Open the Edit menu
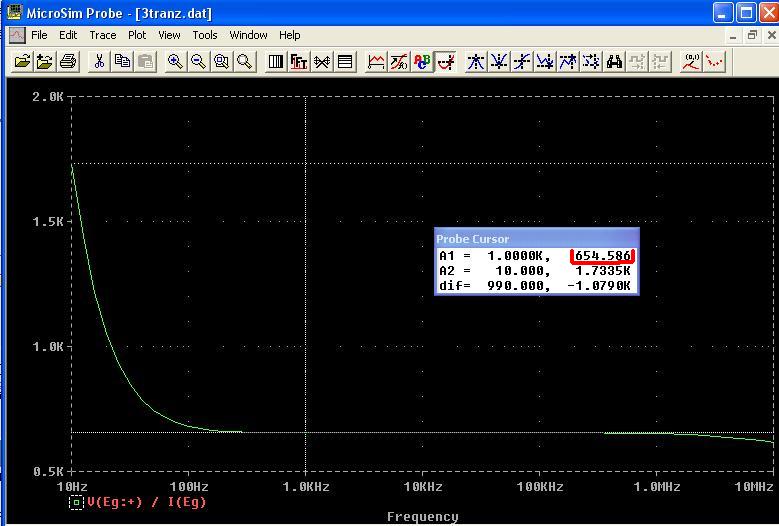This screenshot has height=526, width=779. (x=68, y=35)
